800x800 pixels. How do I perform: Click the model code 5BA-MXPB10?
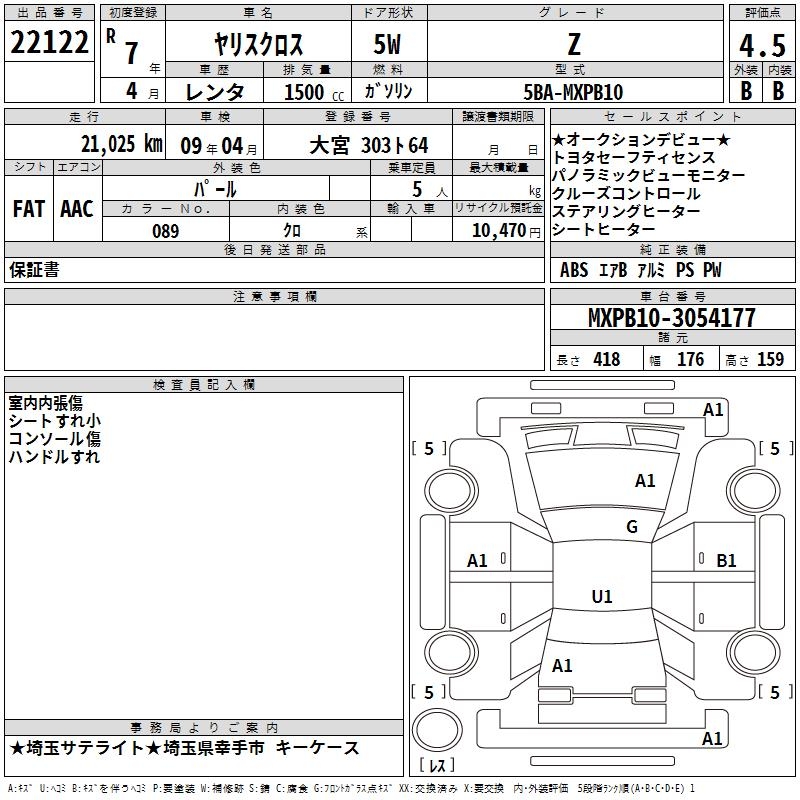coord(573,92)
